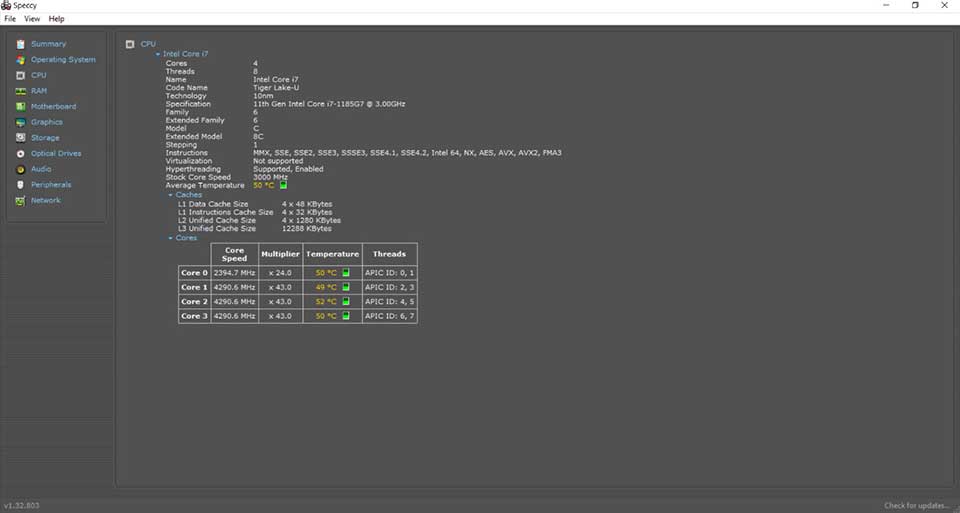Open the File menu
This screenshot has height=513, width=960.
coord(10,19)
